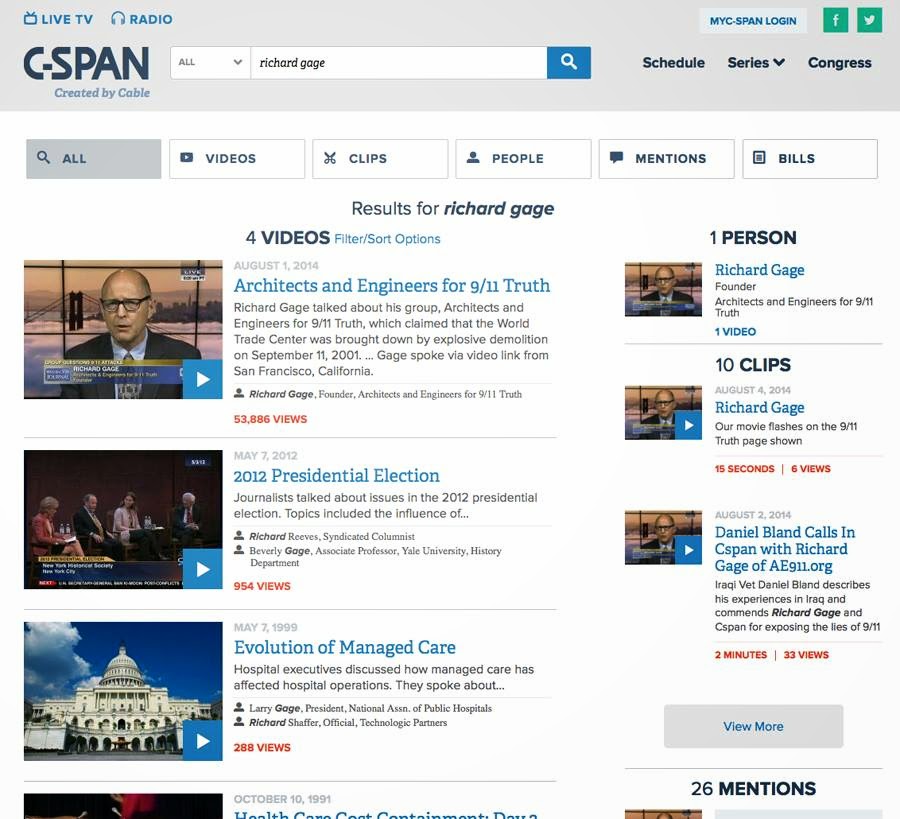This screenshot has height=819, width=900.
Task: Click the Twitter bird icon button
Action: (870, 21)
